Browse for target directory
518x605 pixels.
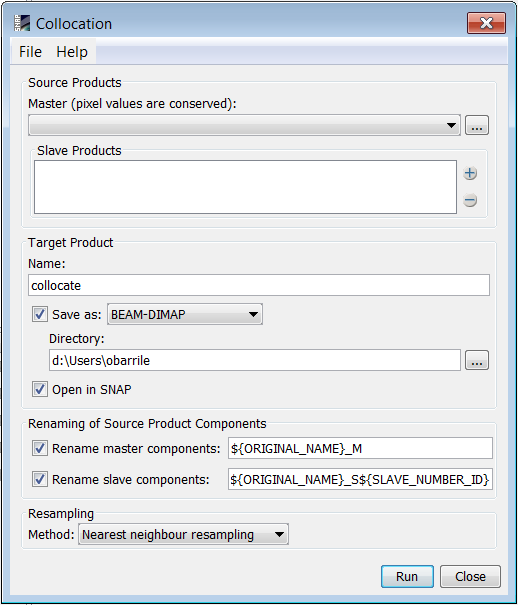click(477, 360)
